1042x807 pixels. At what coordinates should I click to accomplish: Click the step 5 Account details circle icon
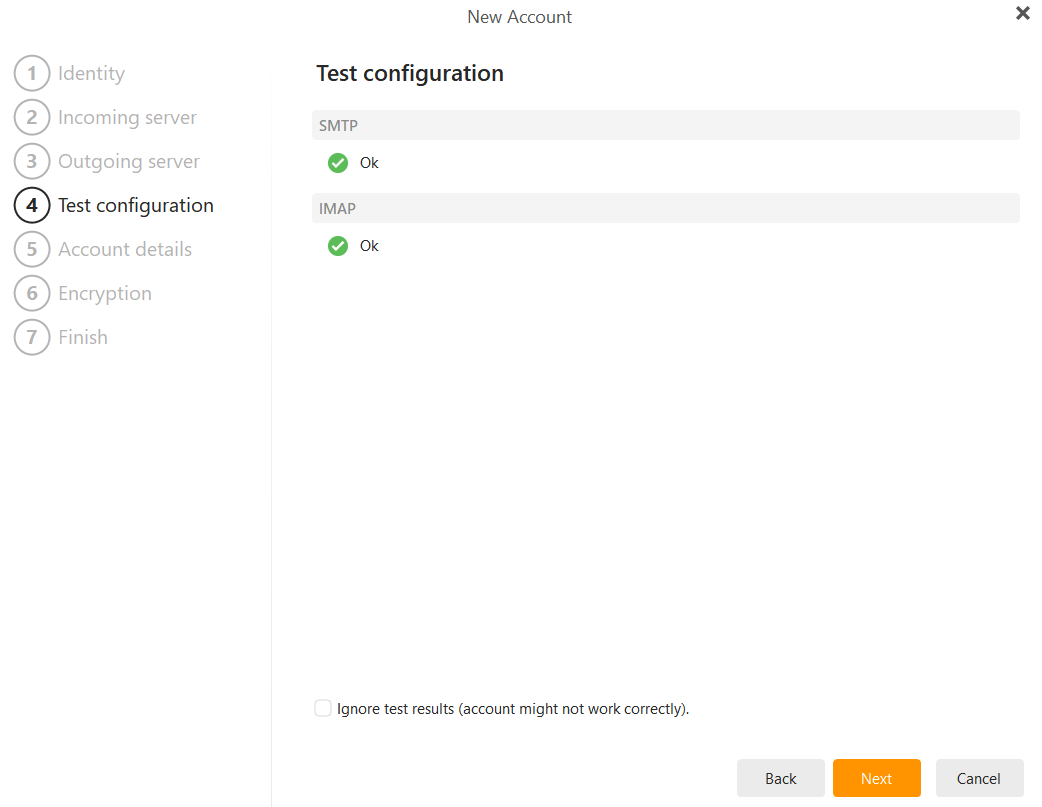coord(31,249)
